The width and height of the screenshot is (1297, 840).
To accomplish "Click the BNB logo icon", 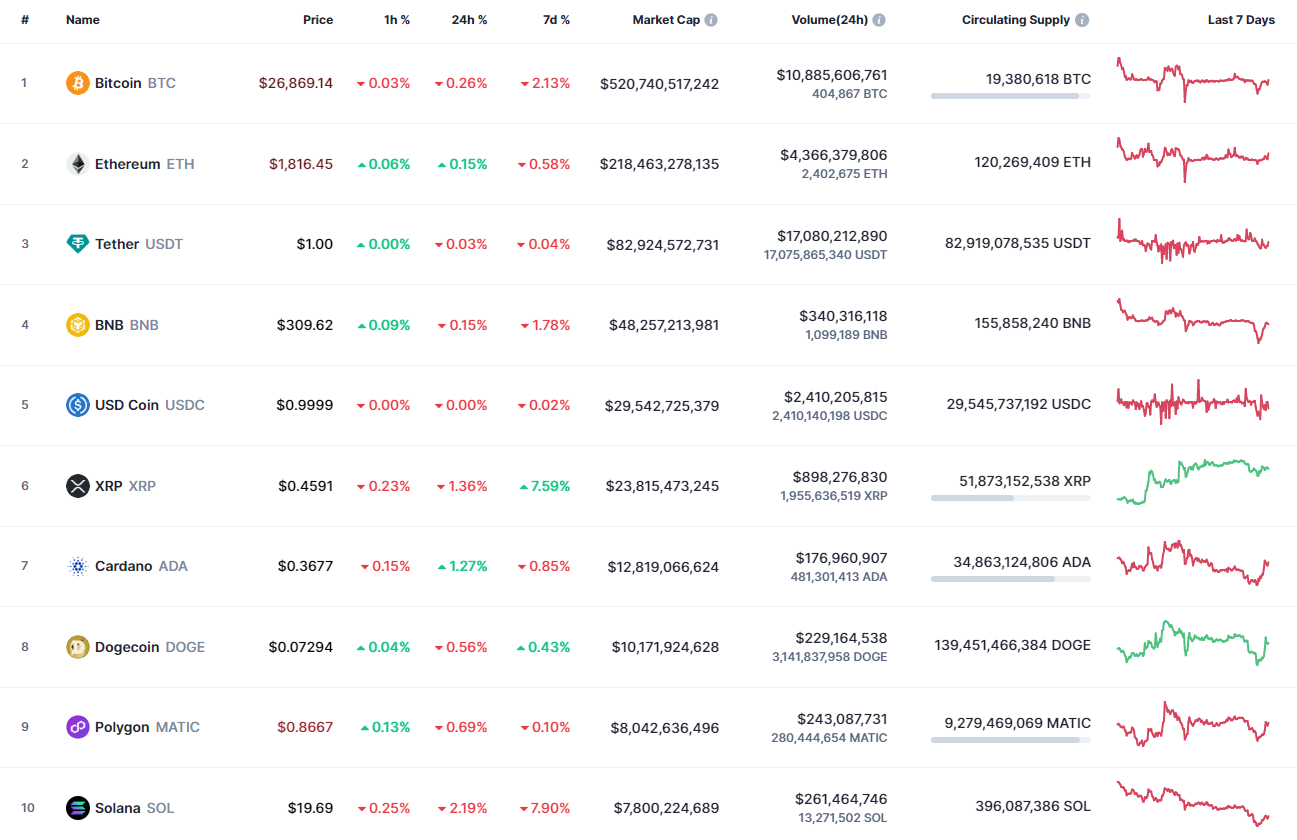I will pyautogui.click(x=76, y=324).
